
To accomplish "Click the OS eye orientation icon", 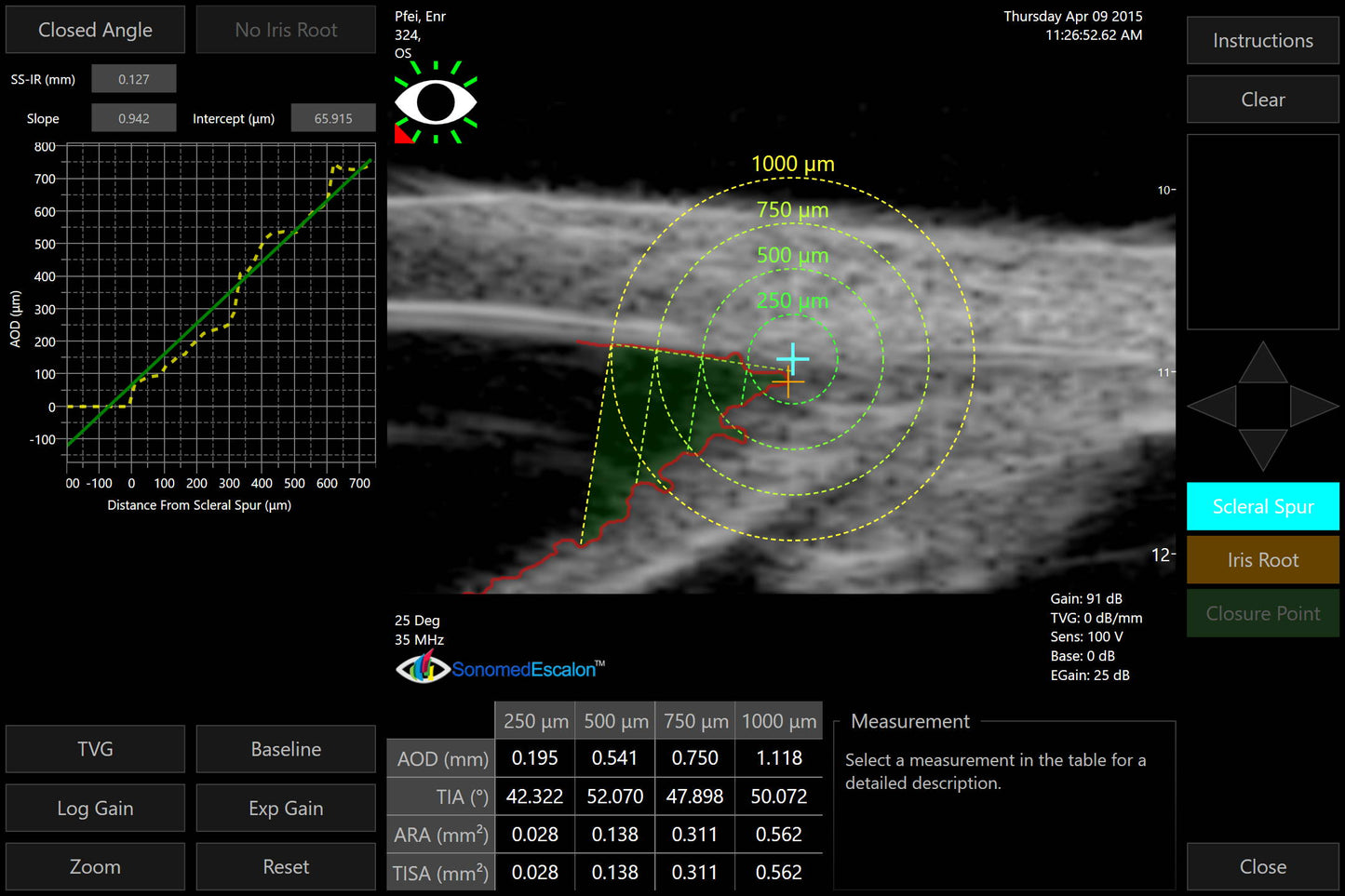I will click(x=436, y=100).
